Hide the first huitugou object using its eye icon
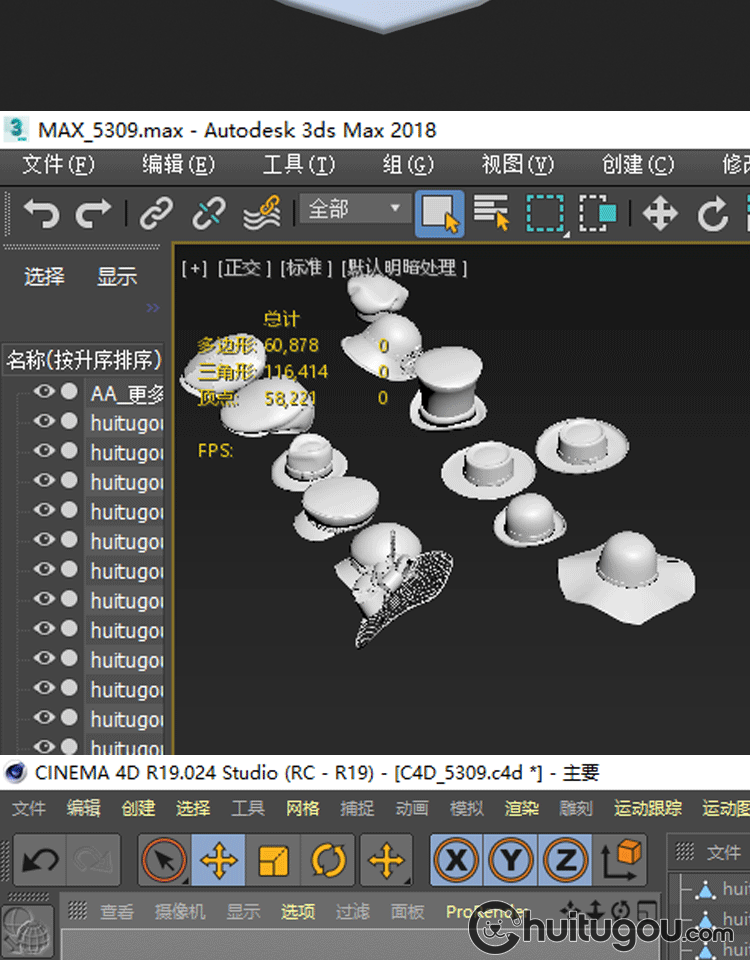 click(44, 421)
